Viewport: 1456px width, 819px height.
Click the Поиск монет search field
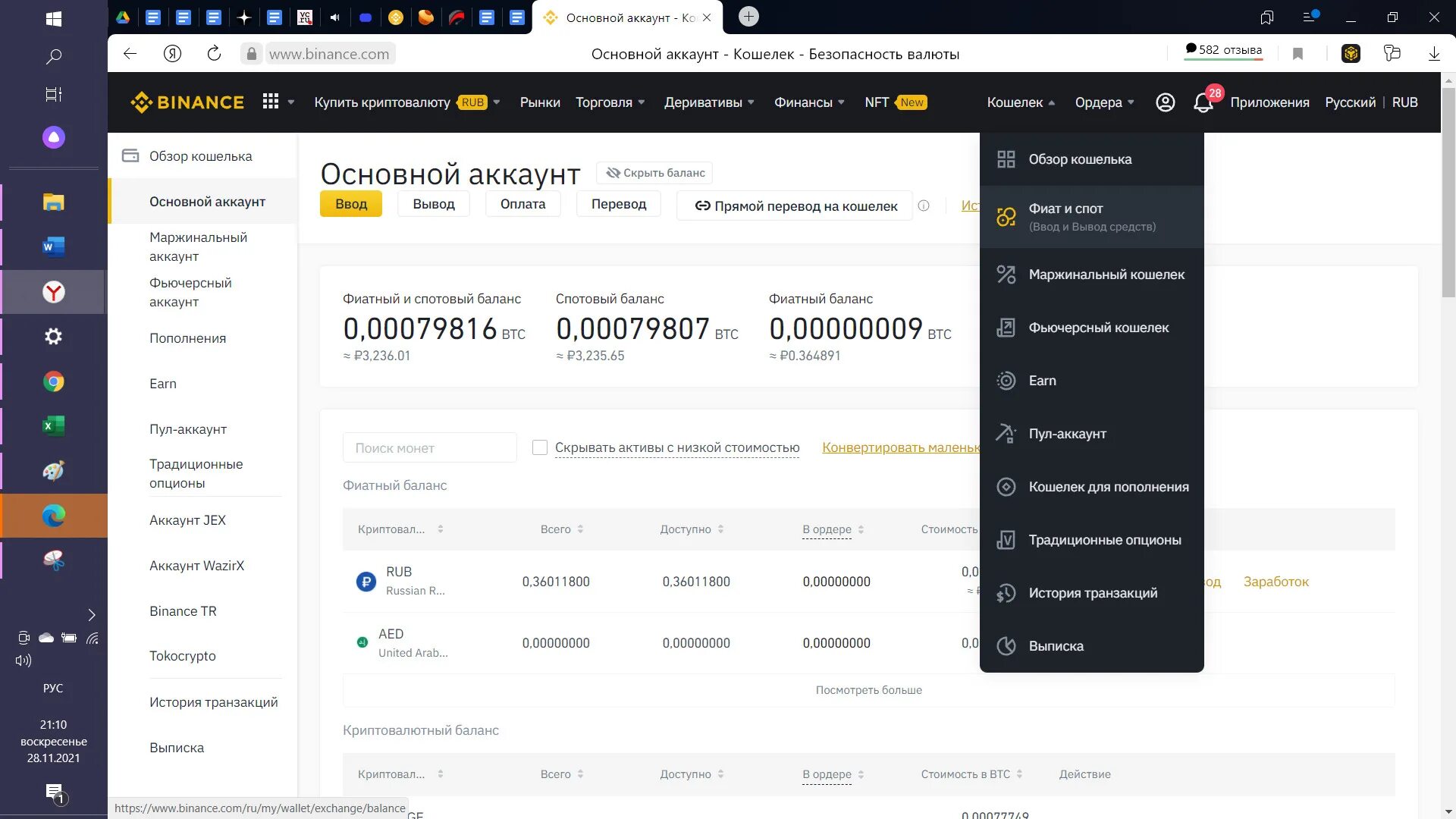click(429, 448)
